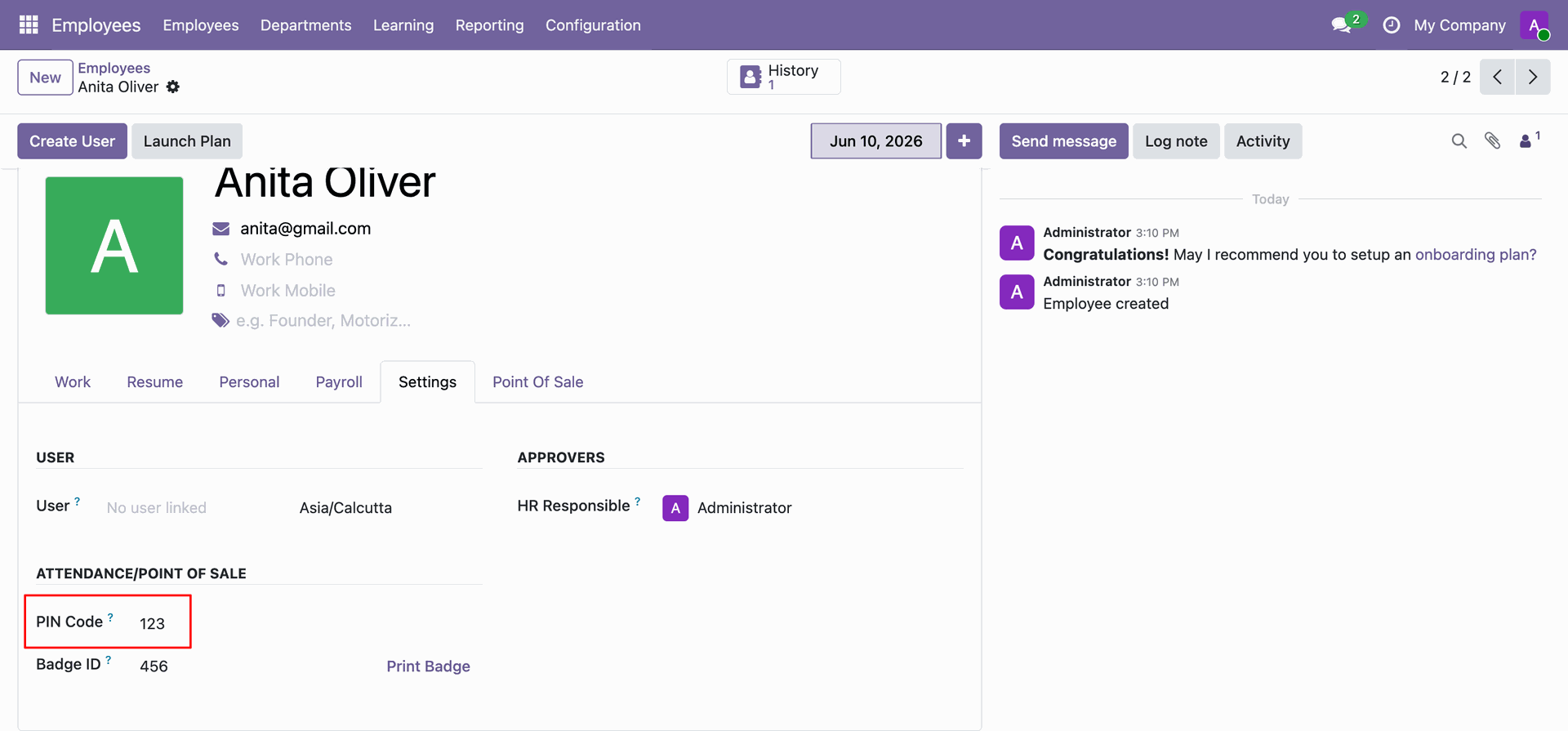Screen dimensions: 1568x731
Task: Search messages in the chatter
Action: (1459, 141)
